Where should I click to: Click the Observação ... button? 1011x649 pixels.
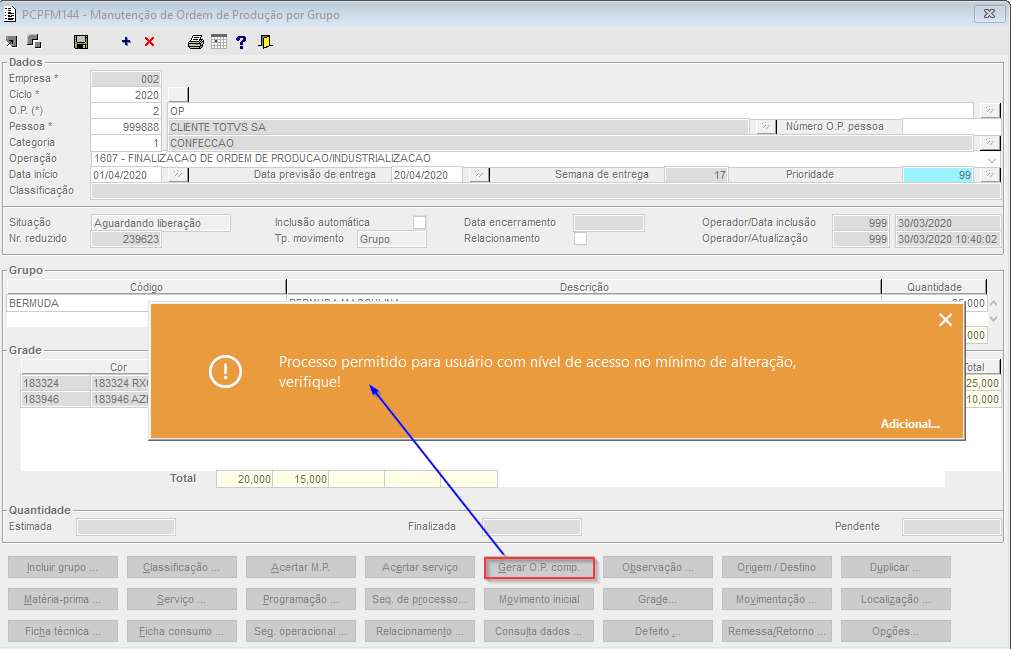[658, 567]
